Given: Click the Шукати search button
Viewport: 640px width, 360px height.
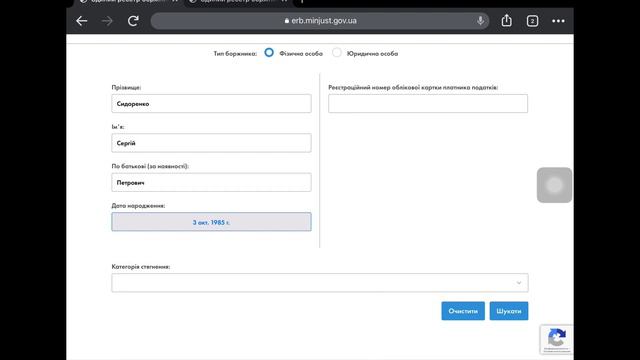Looking at the screenshot, I should pos(509,311).
